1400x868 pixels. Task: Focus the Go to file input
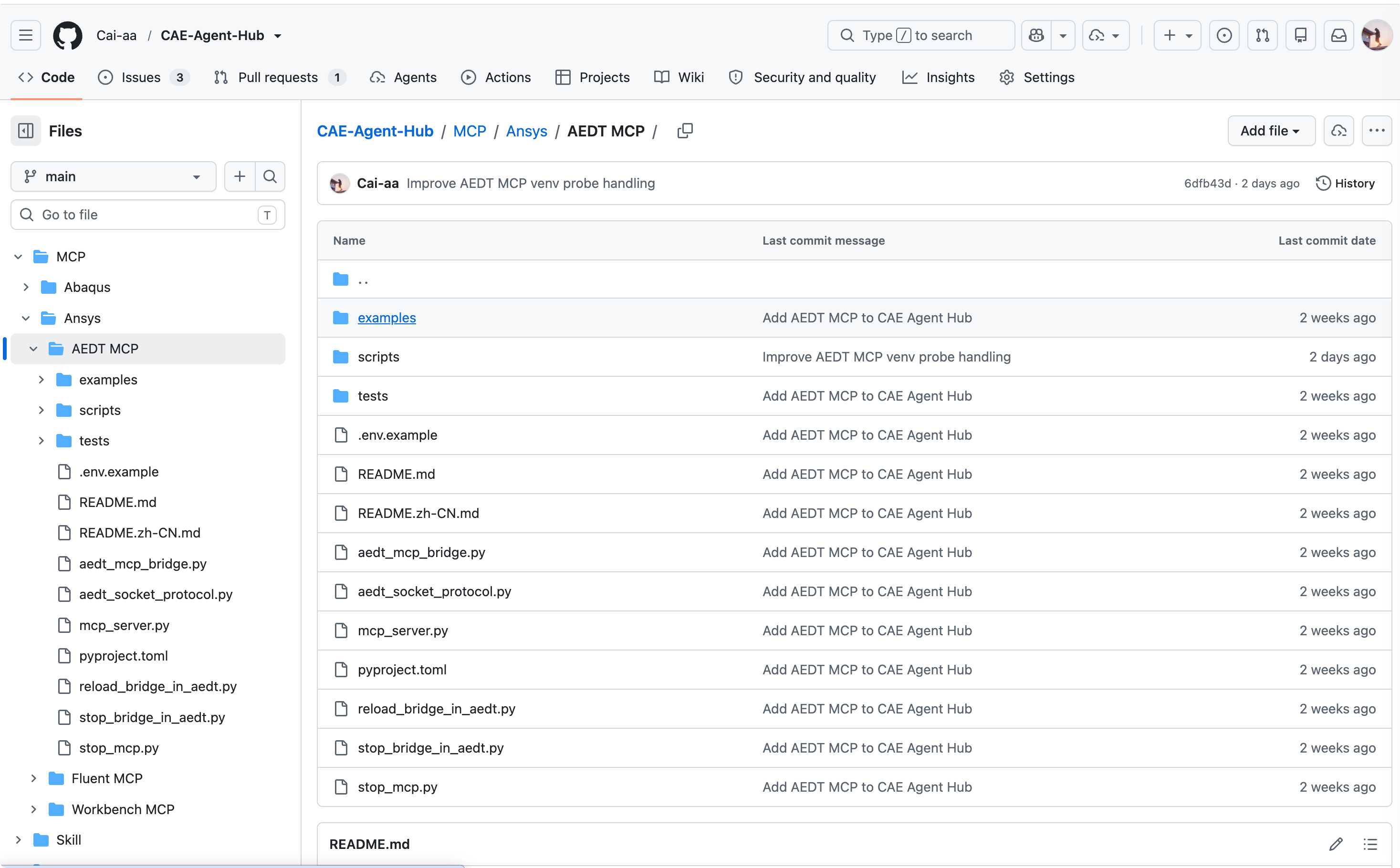click(x=147, y=215)
